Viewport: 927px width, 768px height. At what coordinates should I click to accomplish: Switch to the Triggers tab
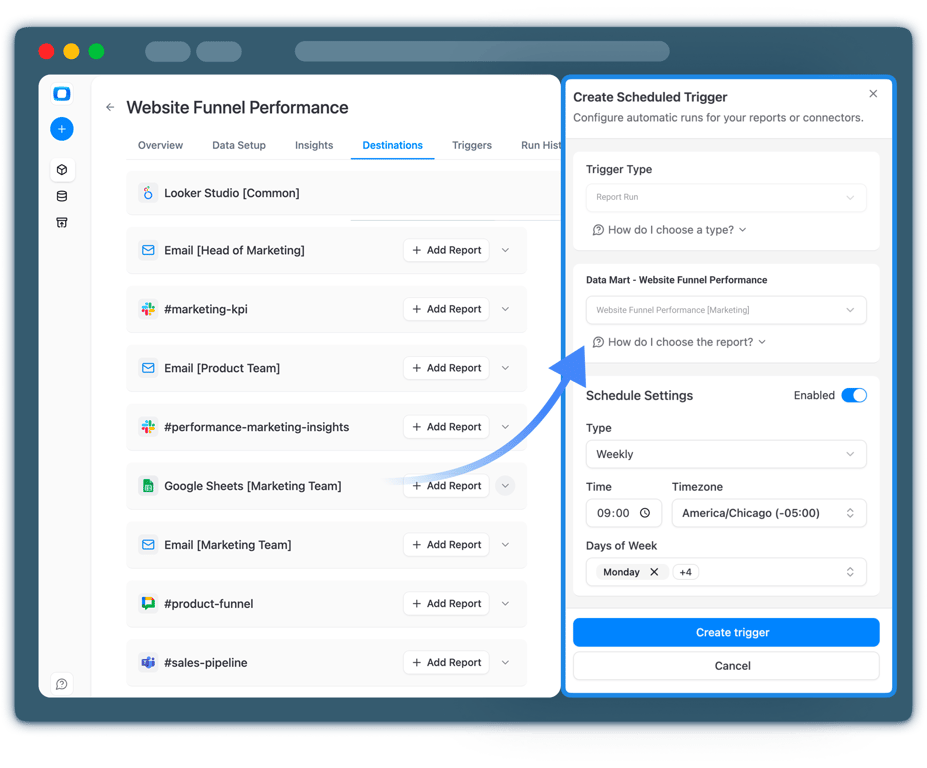point(472,145)
